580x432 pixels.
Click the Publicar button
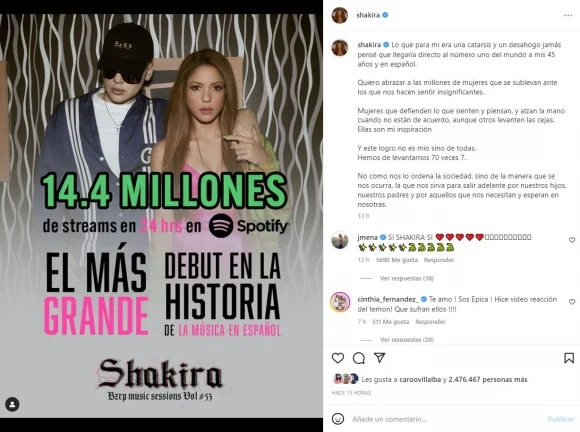click(x=561, y=419)
